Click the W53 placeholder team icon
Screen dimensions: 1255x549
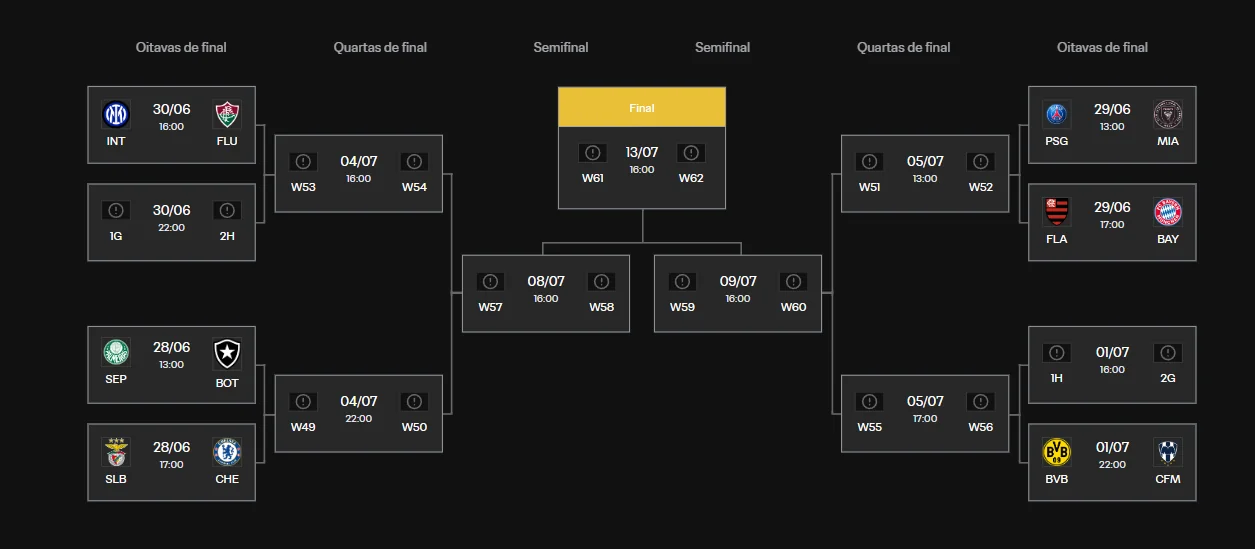[x=303, y=161]
